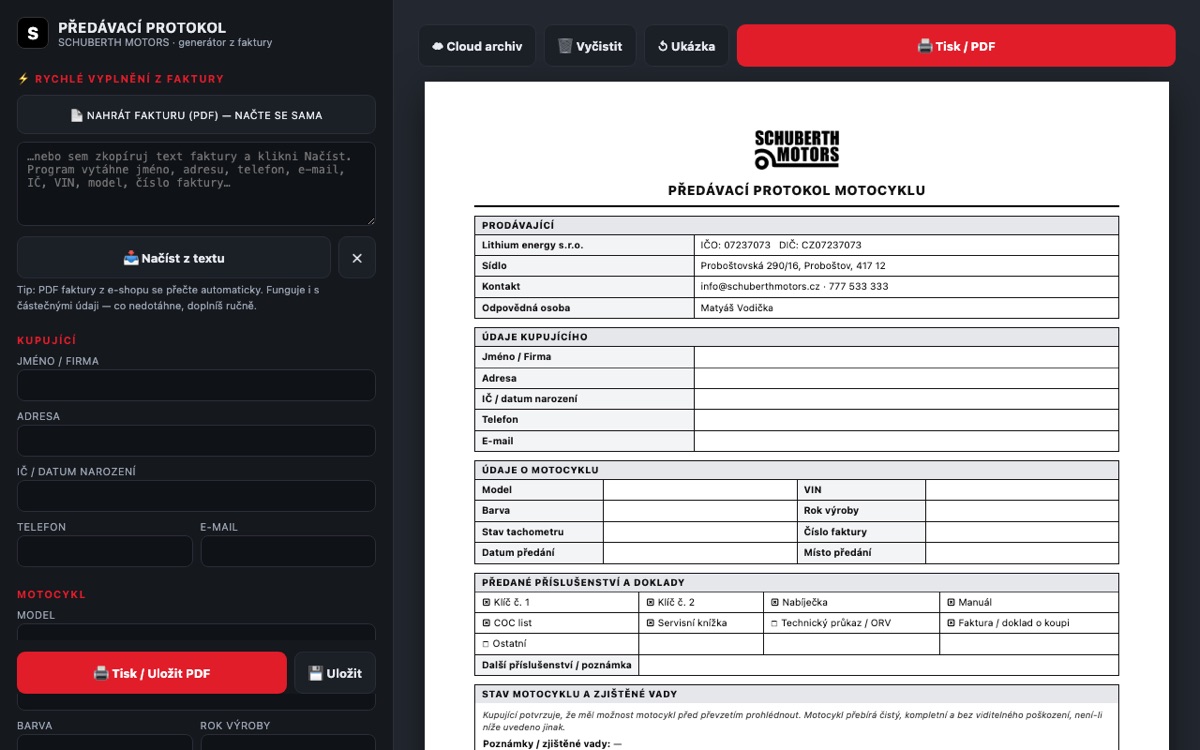Click Načíst z textu button
Image resolution: width=1200 pixels, height=750 pixels.
tap(174, 258)
